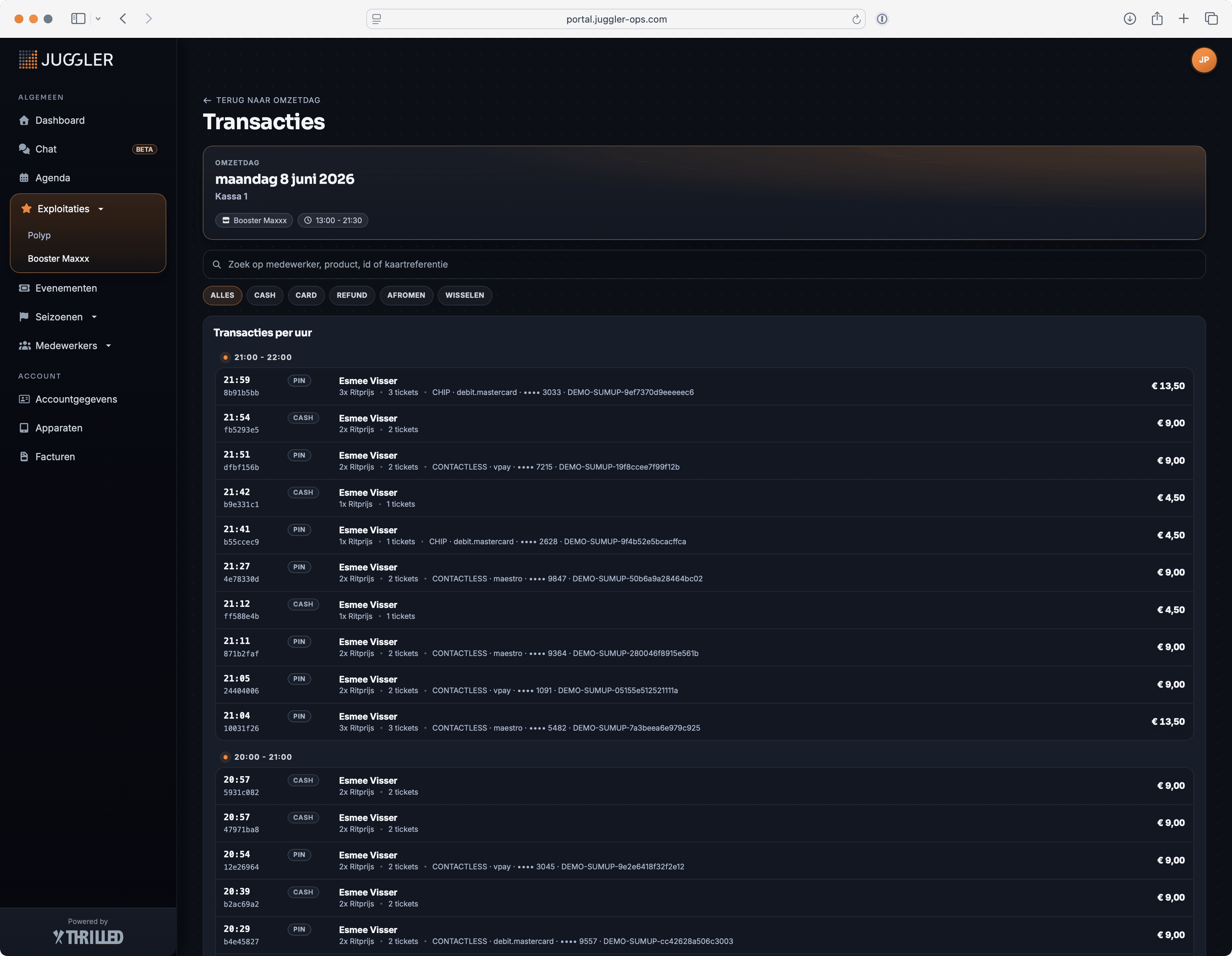Click the search magnifier icon
Image resolution: width=1232 pixels, height=956 pixels.
point(217,265)
